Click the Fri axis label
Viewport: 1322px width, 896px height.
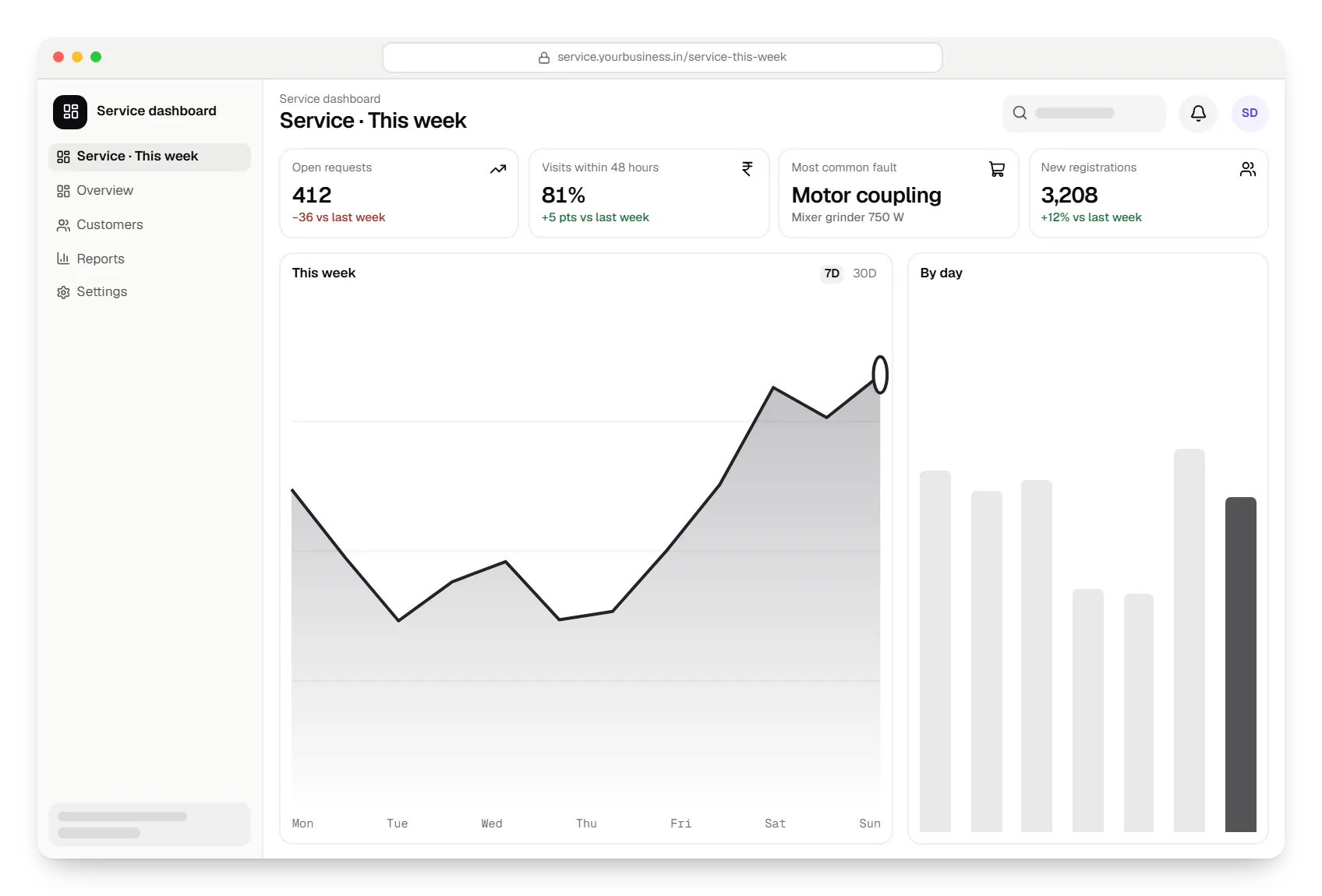pos(680,824)
